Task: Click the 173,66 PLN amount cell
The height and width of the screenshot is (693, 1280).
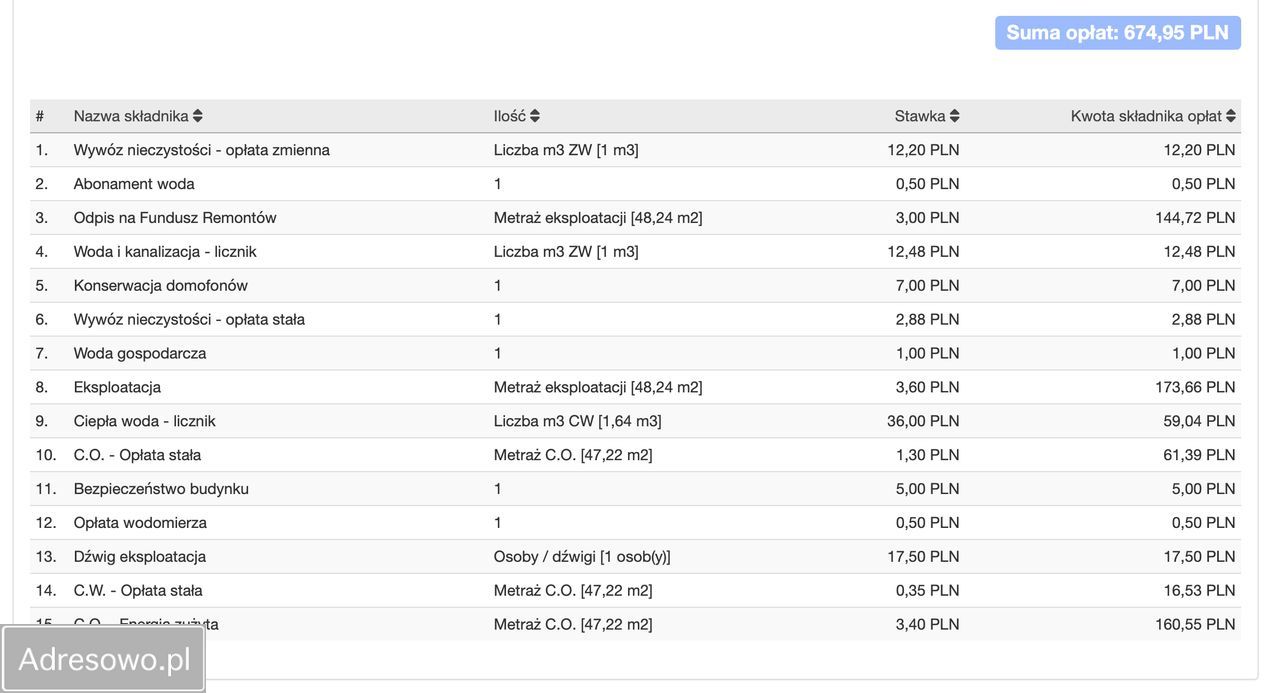Action: (1195, 387)
